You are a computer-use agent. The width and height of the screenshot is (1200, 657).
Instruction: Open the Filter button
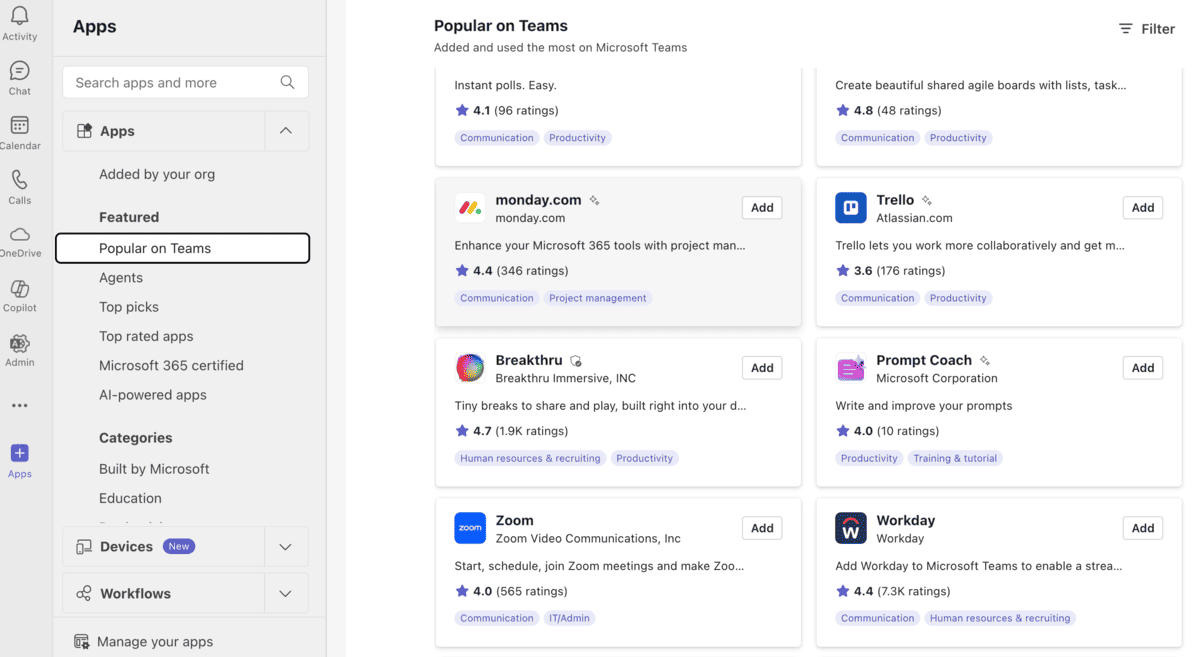point(1146,29)
